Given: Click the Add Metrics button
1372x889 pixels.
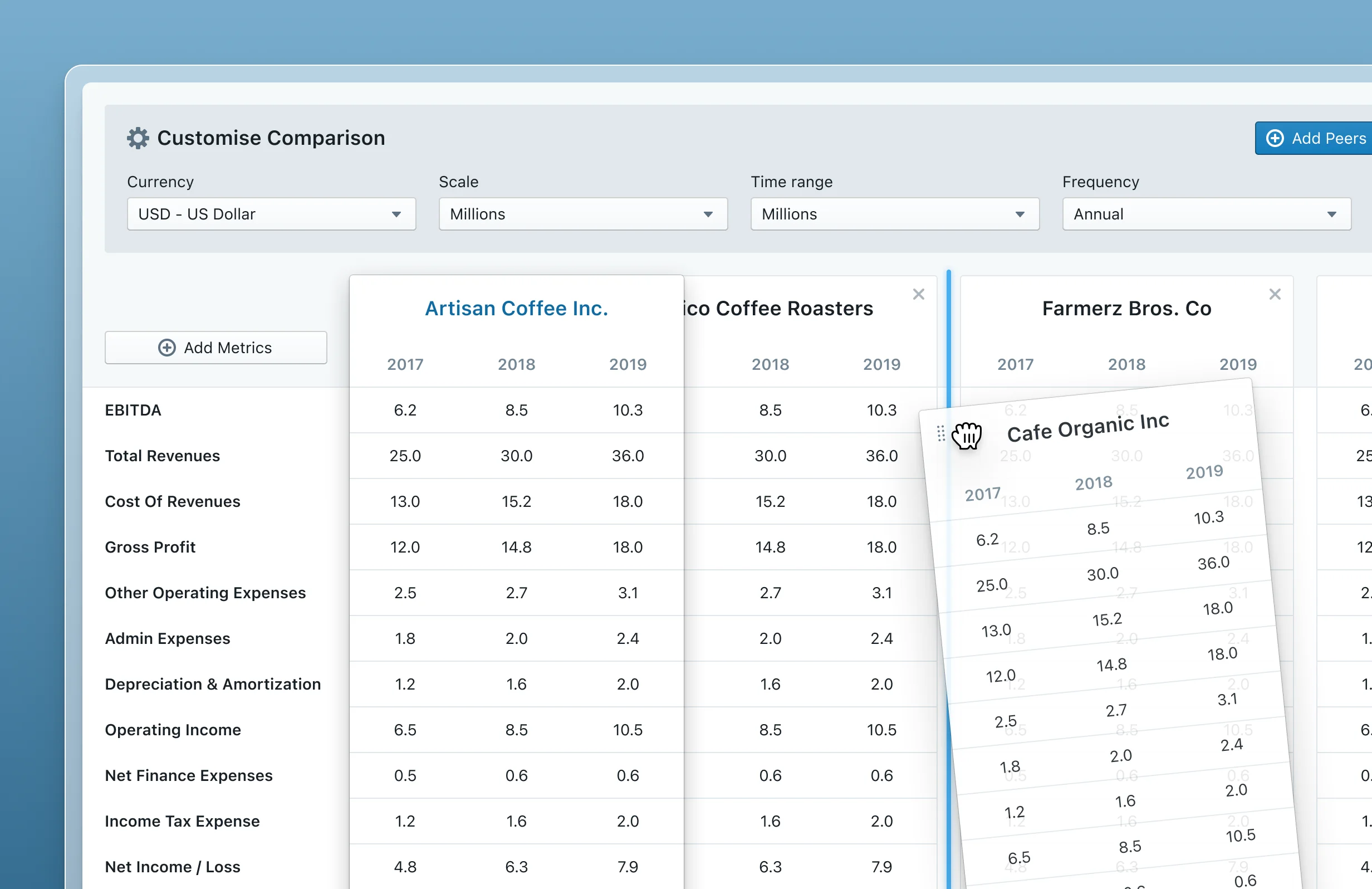Looking at the screenshot, I should click(215, 348).
